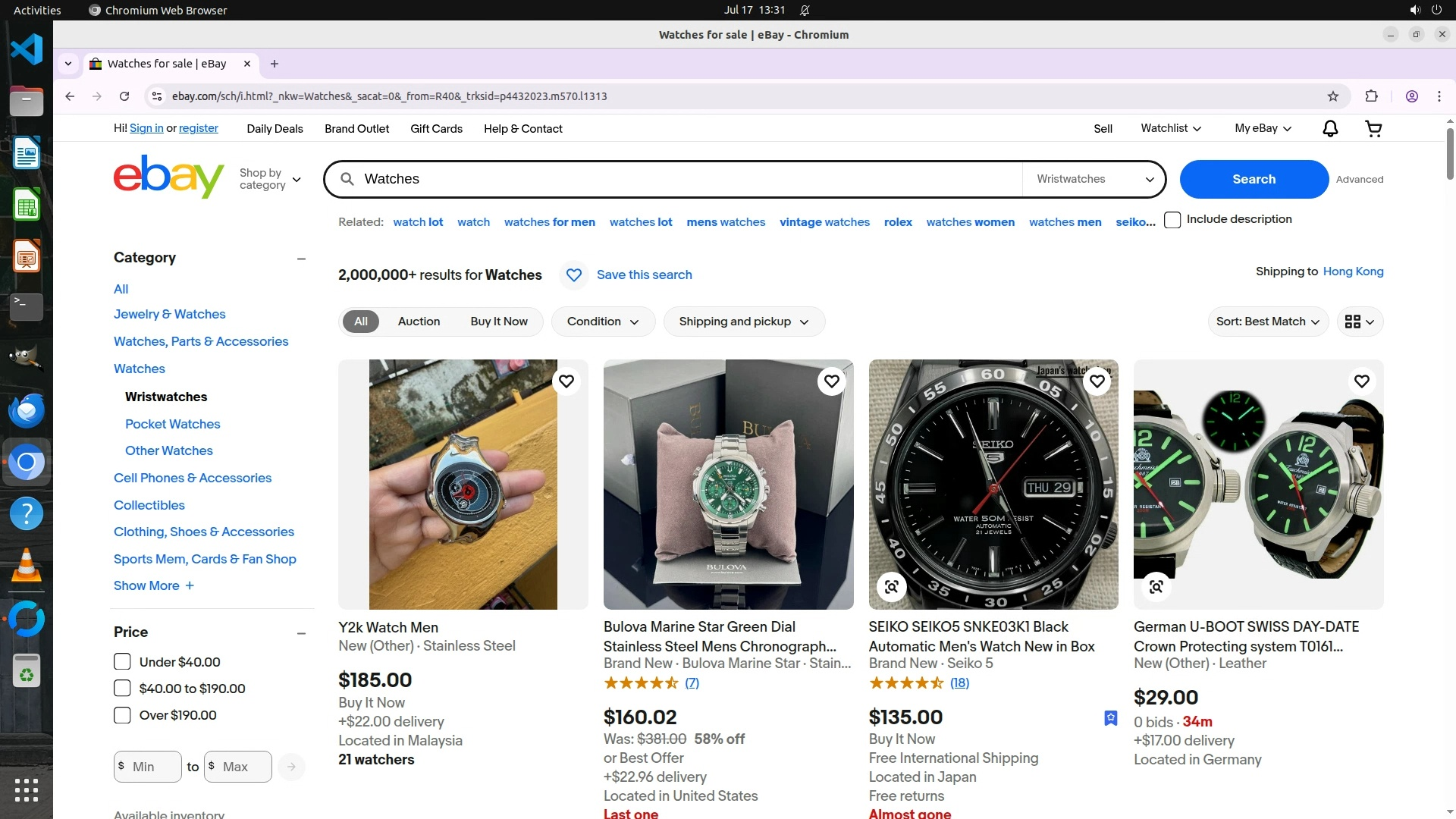Toggle Include description checkbox
The height and width of the screenshot is (819, 1456).
pos(1172,220)
